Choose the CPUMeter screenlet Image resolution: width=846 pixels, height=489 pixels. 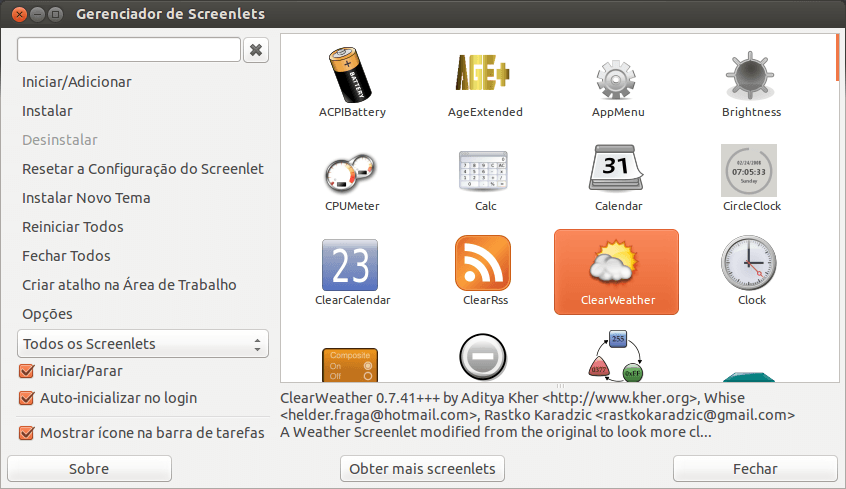click(x=351, y=170)
